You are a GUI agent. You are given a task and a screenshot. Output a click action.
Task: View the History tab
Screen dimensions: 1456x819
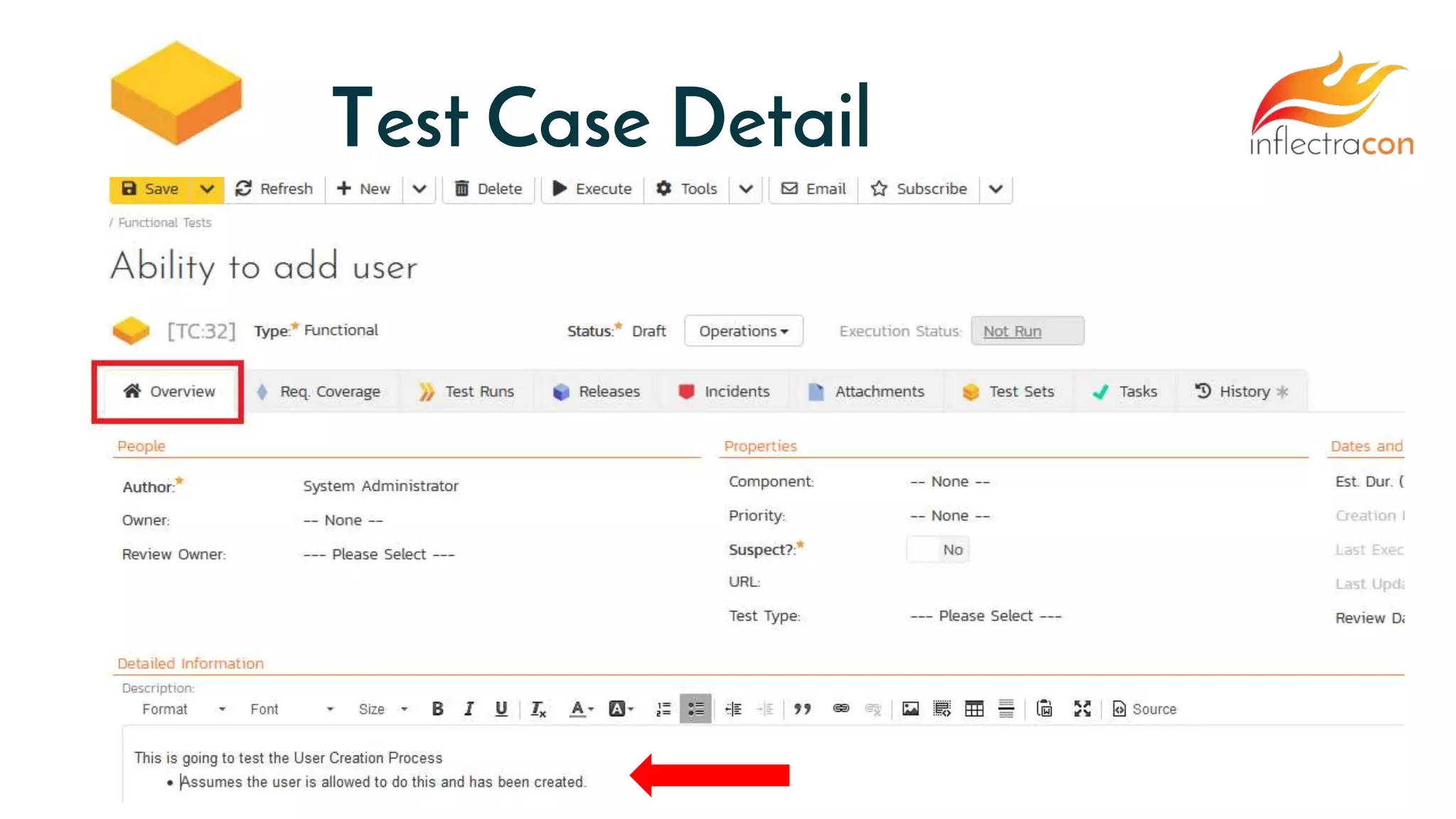pyautogui.click(x=1241, y=392)
